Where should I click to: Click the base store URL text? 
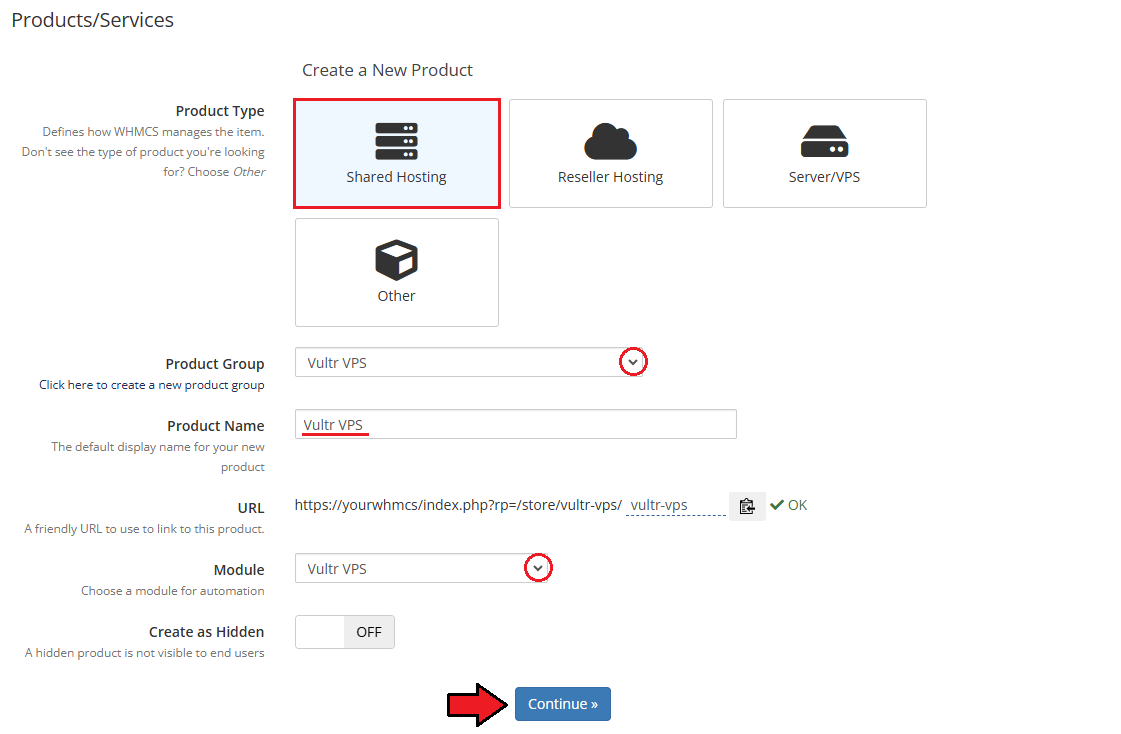pos(458,505)
